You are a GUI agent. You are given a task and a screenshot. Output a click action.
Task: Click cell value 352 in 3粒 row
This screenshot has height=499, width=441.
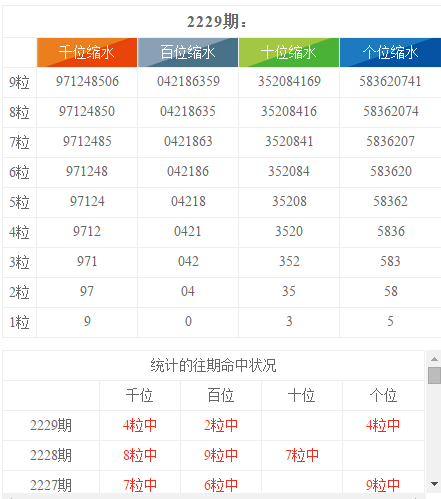[289, 261]
